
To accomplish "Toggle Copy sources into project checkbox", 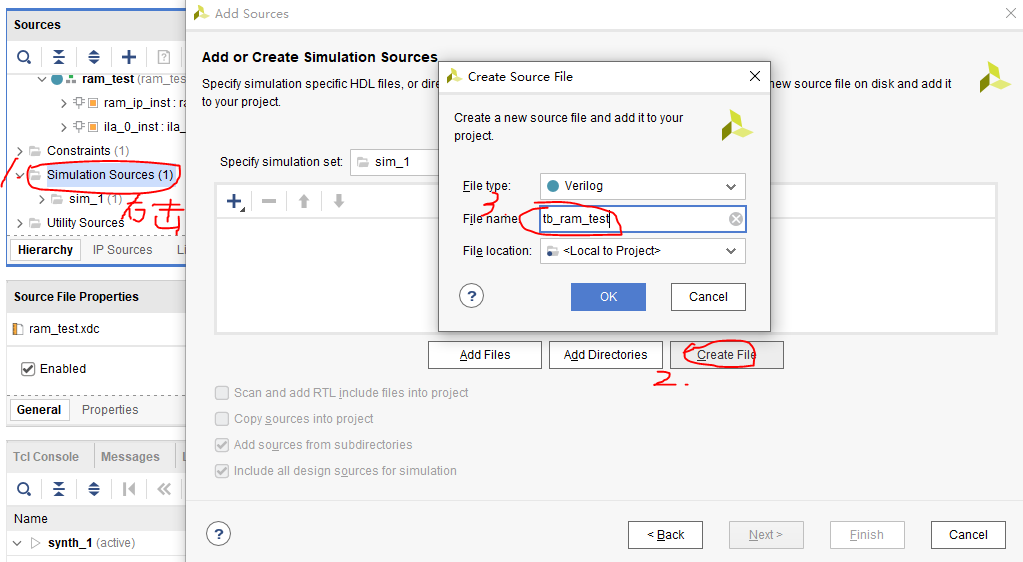I will [x=222, y=419].
